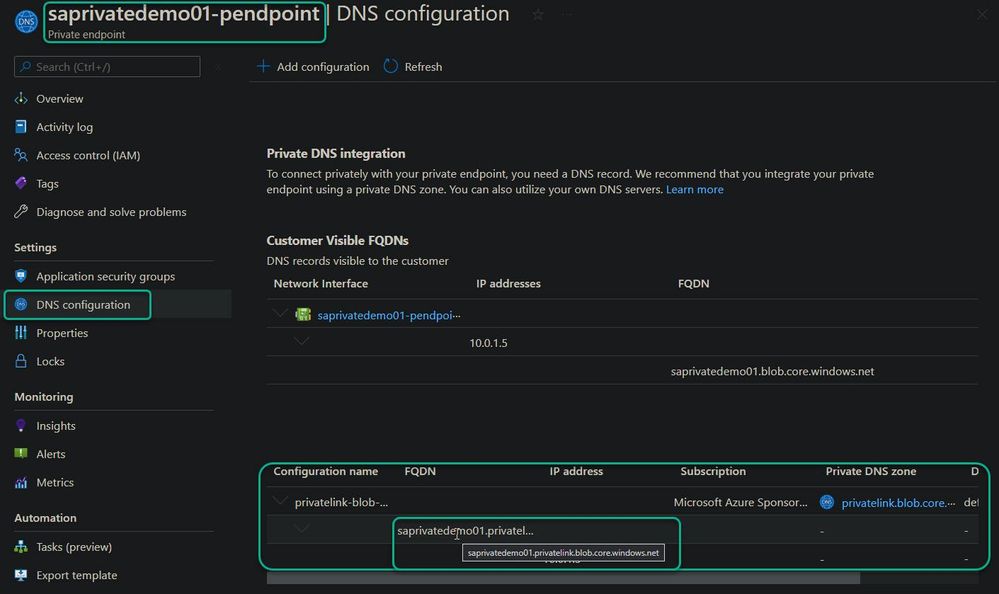Close the DNS configuration blade

click(982, 14)
